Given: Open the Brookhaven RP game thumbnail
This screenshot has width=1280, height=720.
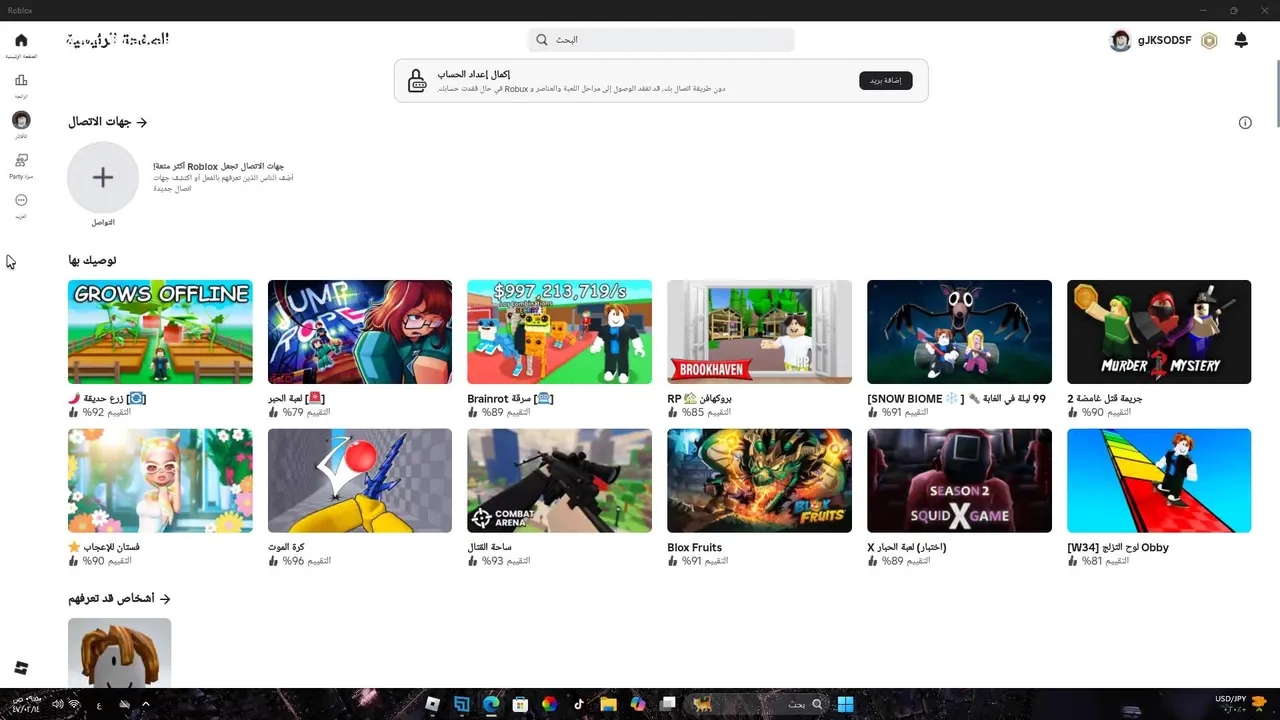Looking at the screenshot, I should coord(759,332).
